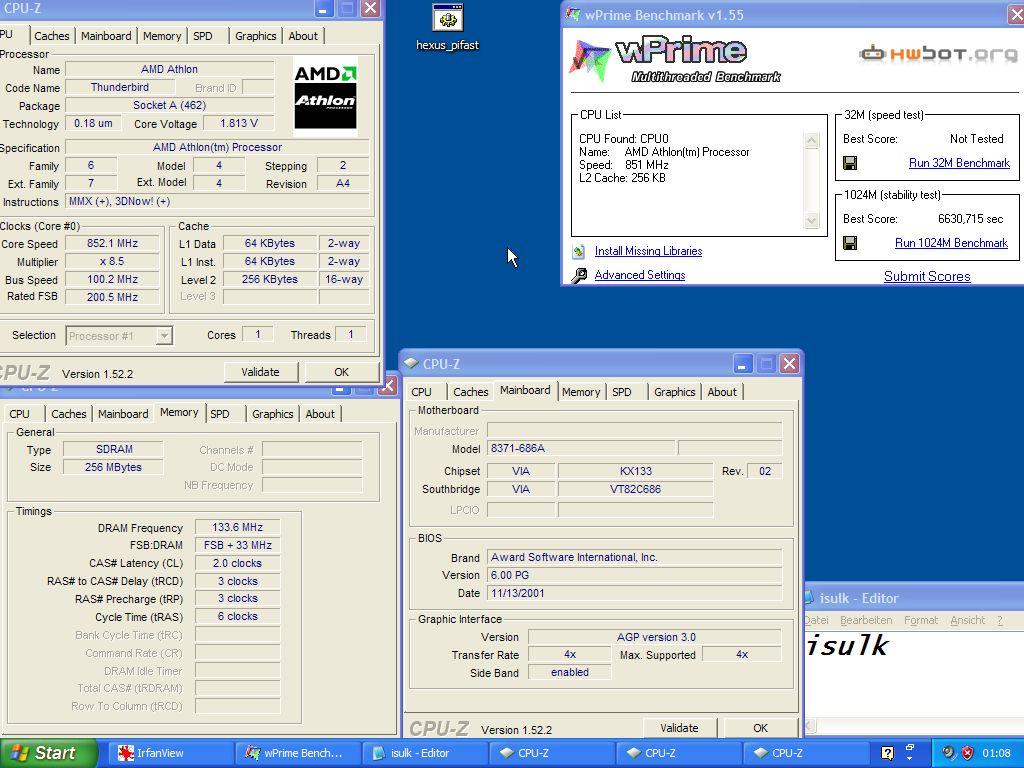
Task: Click the help question mark tray icon
Action: [x=887, y=753]
